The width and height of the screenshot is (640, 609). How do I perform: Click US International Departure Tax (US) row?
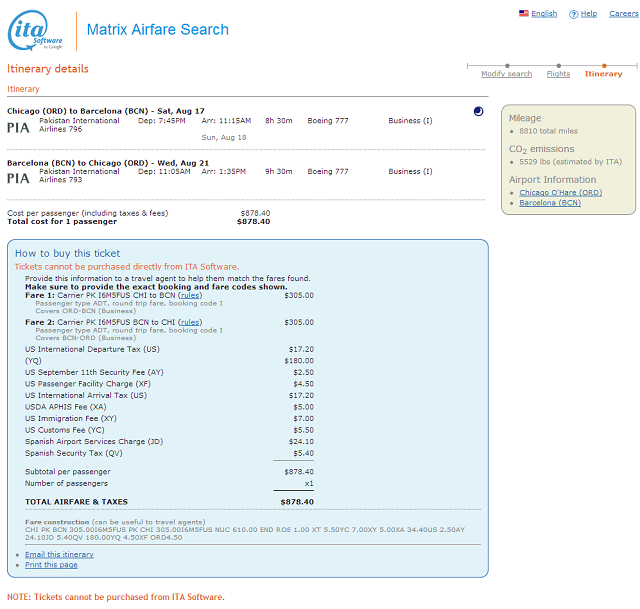[169, 349]
